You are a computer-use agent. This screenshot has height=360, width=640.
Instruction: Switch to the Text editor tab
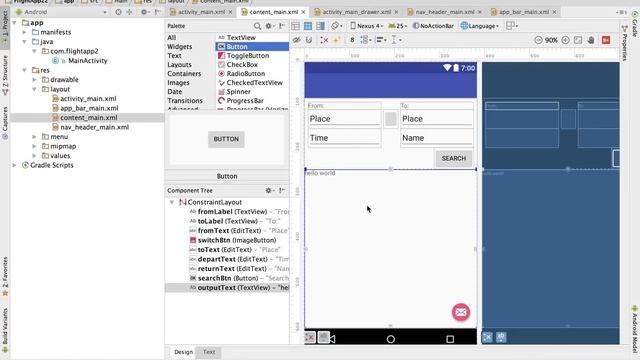click(209, 352)
